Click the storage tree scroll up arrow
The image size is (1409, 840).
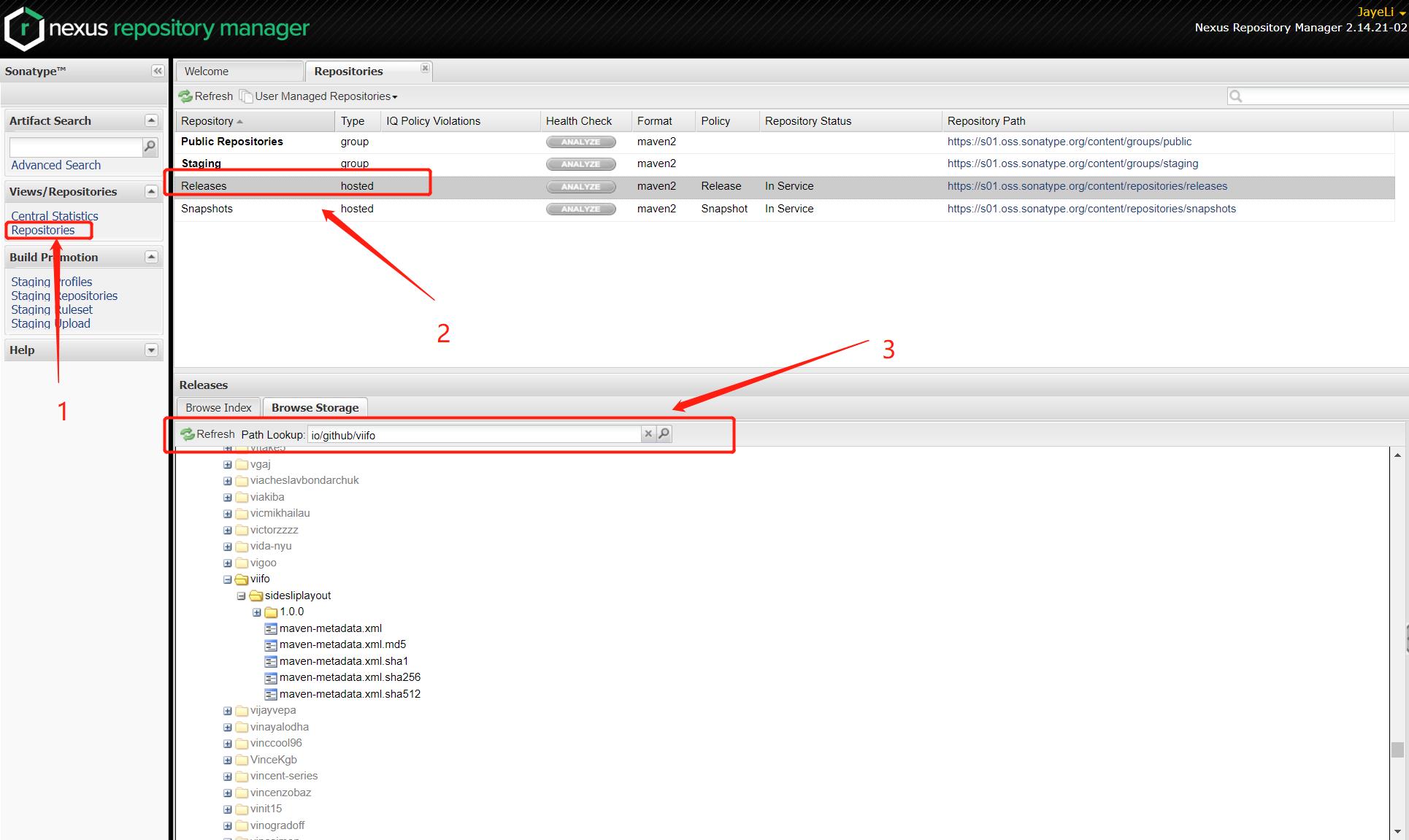pyautogui.click(x=1397, y=455)
